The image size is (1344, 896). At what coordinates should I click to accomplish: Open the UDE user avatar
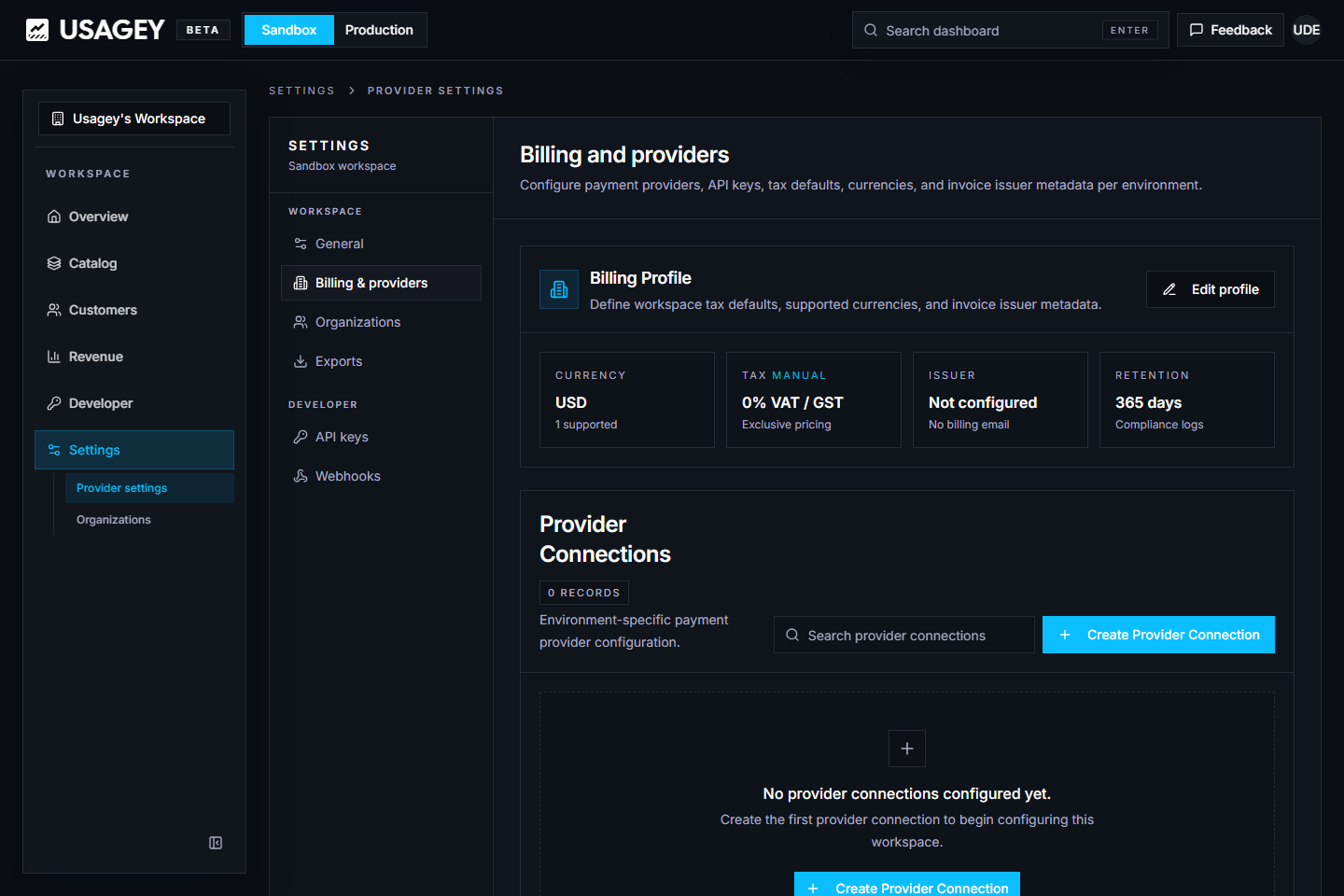1307,30
